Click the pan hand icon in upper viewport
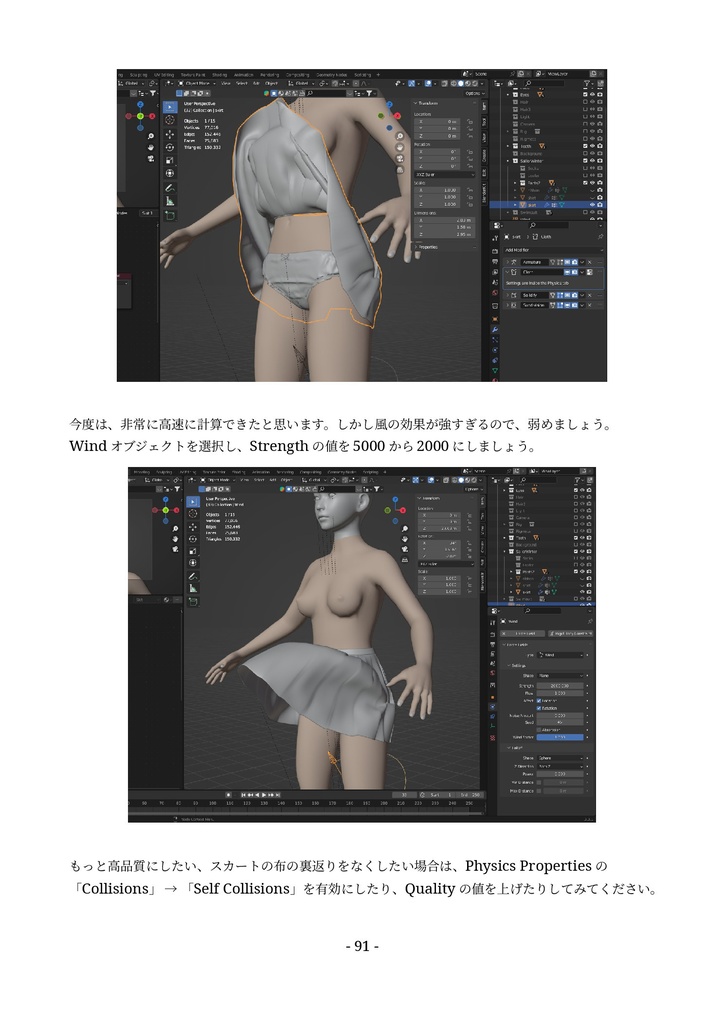 click(400, 148)
